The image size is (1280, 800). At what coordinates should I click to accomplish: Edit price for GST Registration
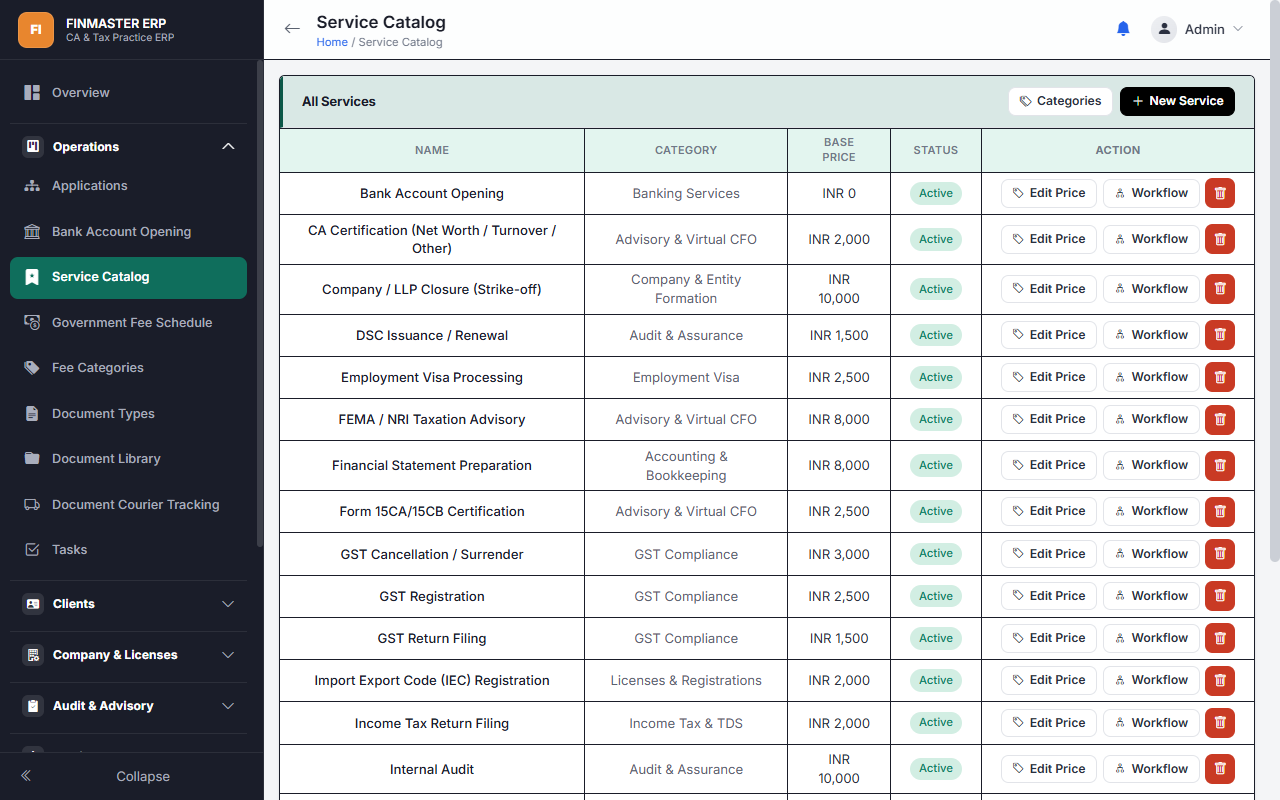[x=1048, y=596]
